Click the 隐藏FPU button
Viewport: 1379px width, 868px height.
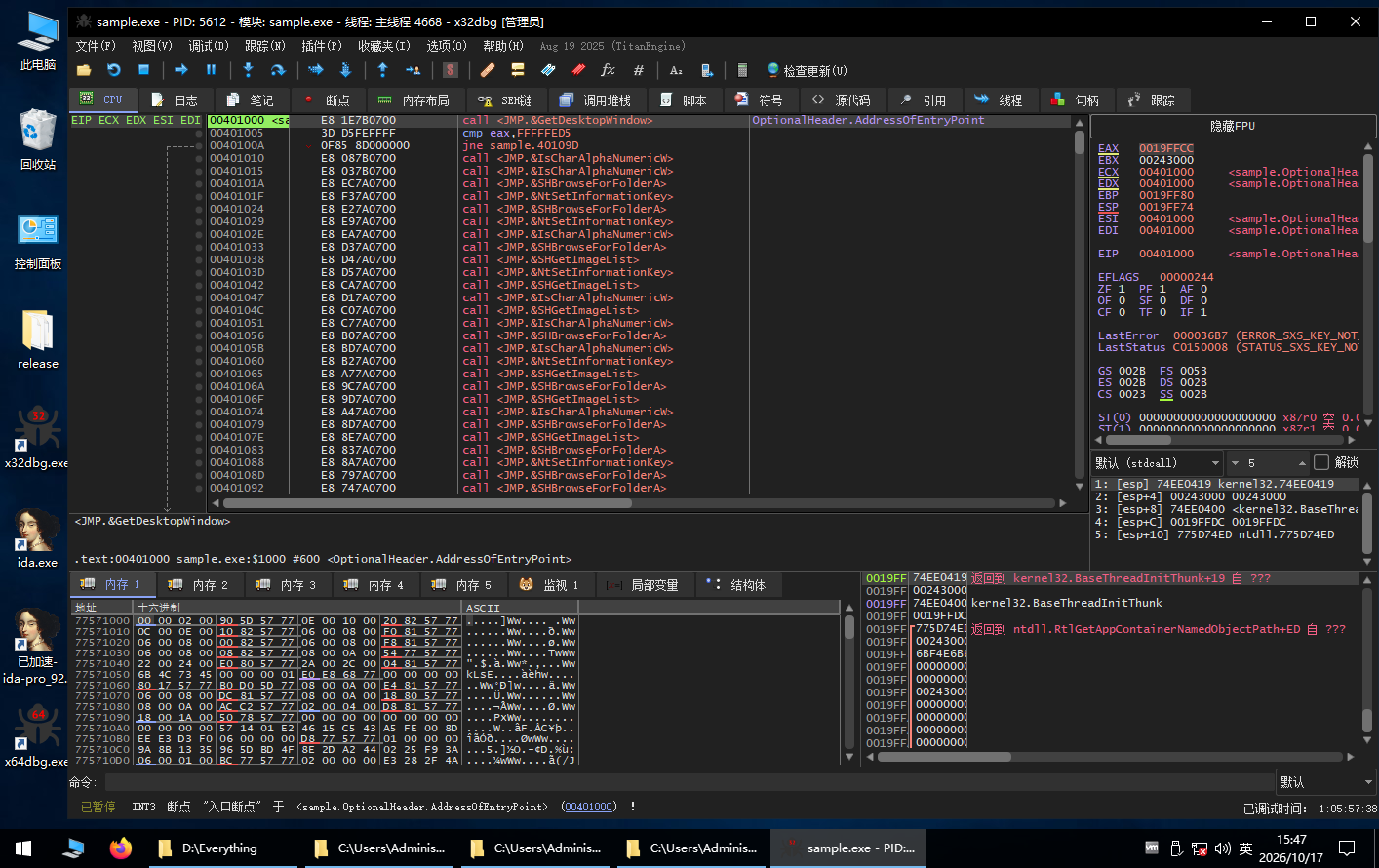(x=1233, y=126)
